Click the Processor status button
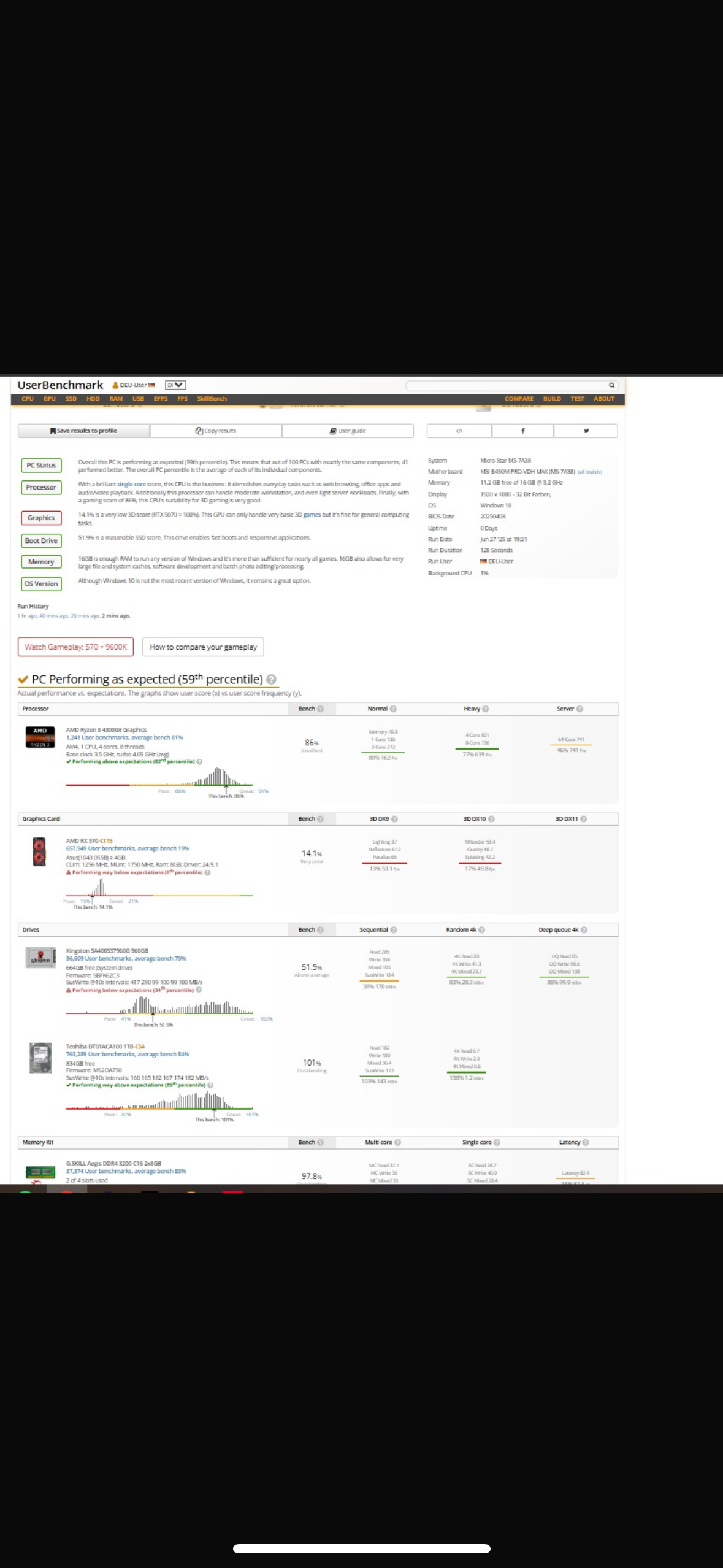 pyautogui.click(x=41, y=487)
